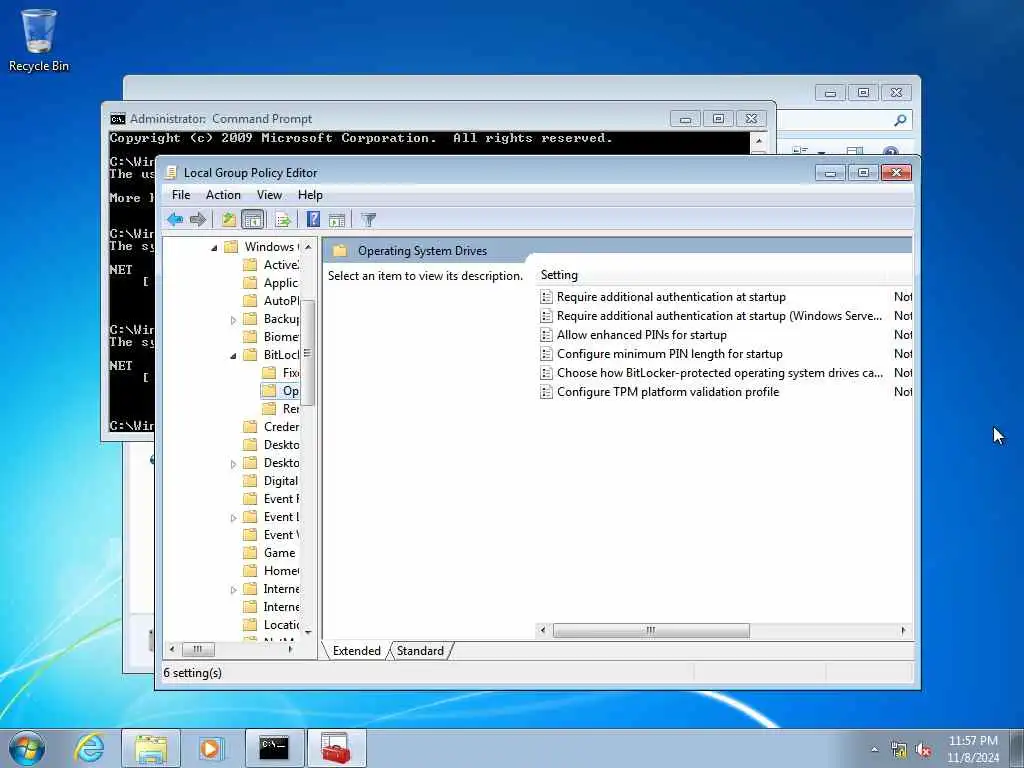Open the View menu

269,195
